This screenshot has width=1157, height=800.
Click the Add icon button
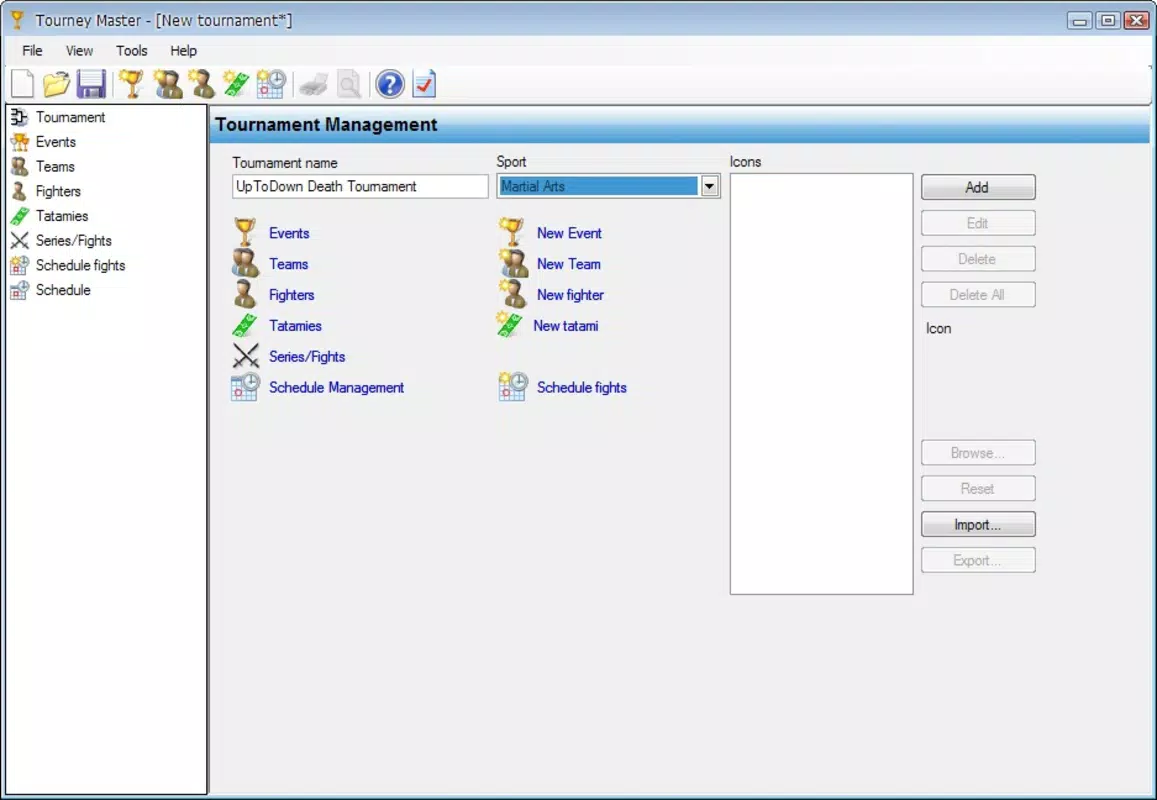[x=978, y=187]
